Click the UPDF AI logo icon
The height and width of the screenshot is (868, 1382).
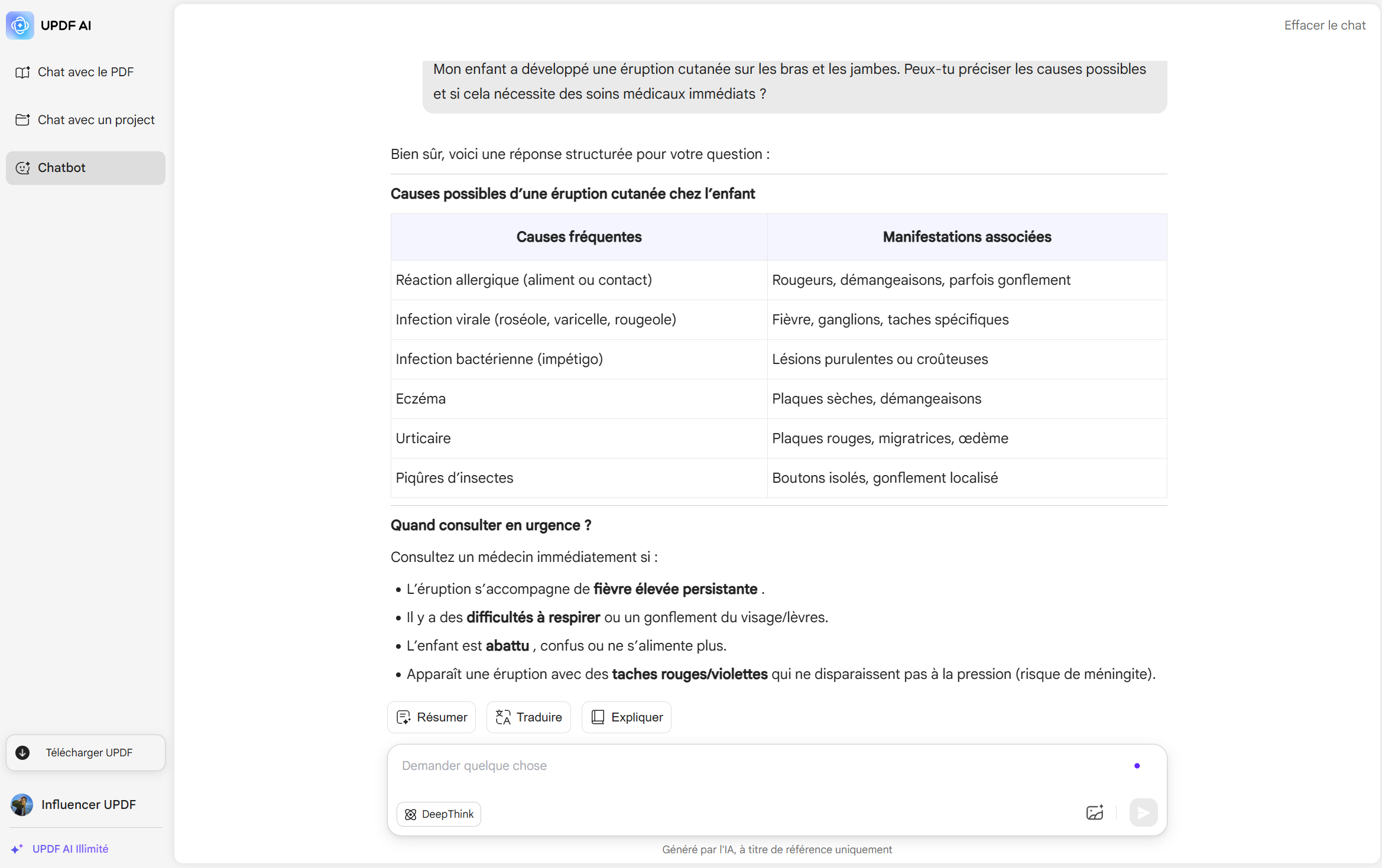click(20, 25)
